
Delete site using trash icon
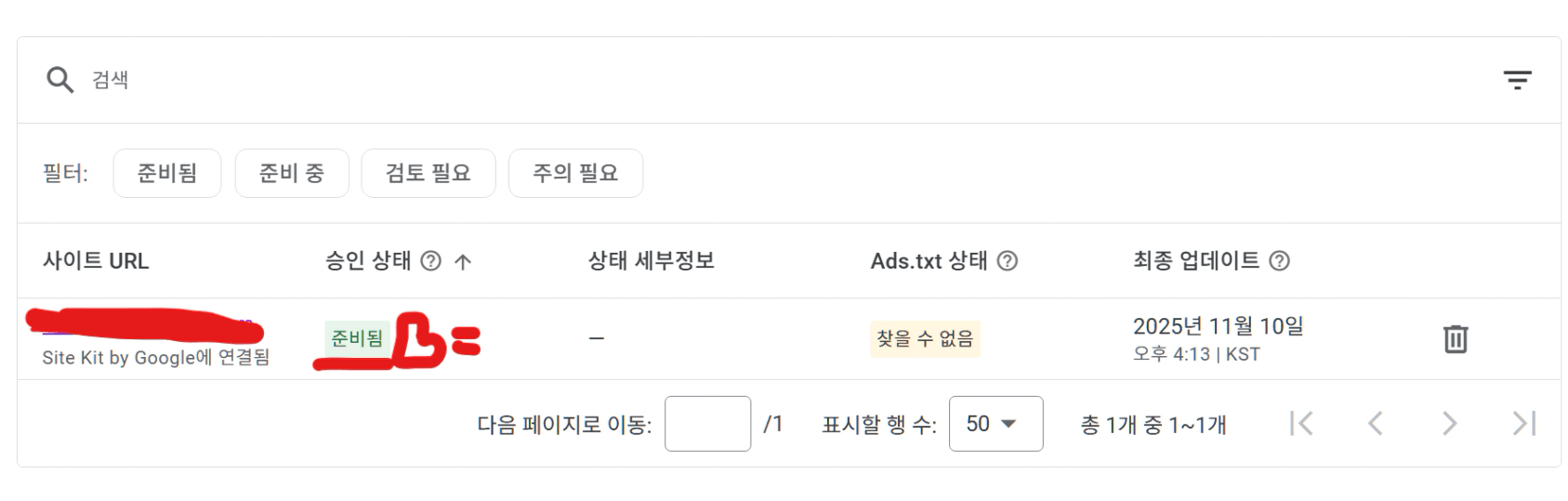pyautogui.click(x=1456, y=339)
